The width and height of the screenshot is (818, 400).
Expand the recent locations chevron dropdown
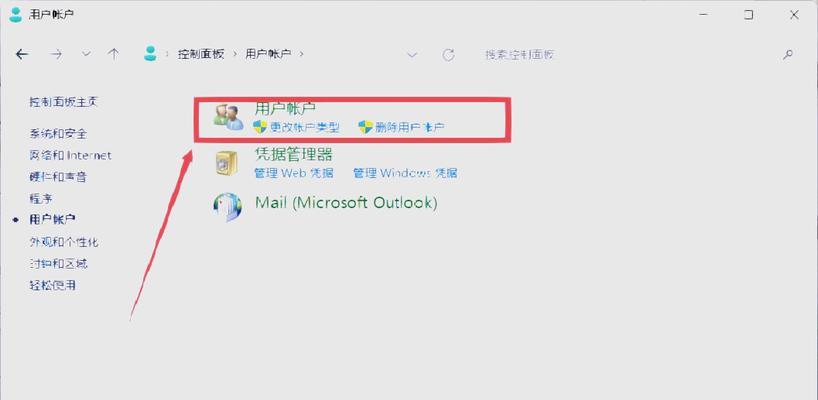tap(87, 54)
